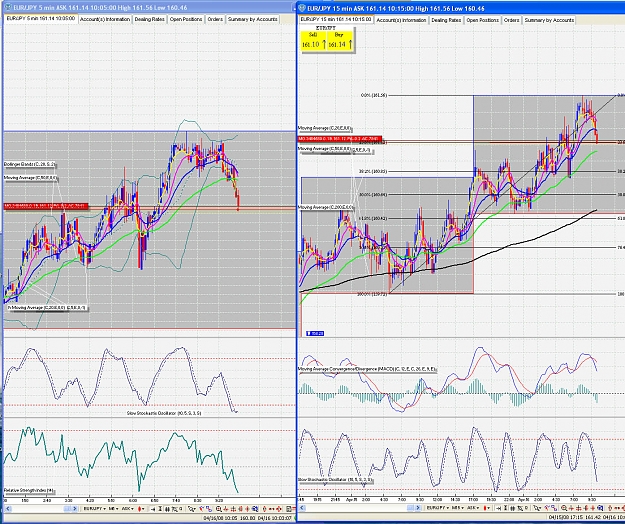Click the red-blue pointer tool icon in the 15 min toolbar
Viewport: 625px width, 524px height.
547,508
